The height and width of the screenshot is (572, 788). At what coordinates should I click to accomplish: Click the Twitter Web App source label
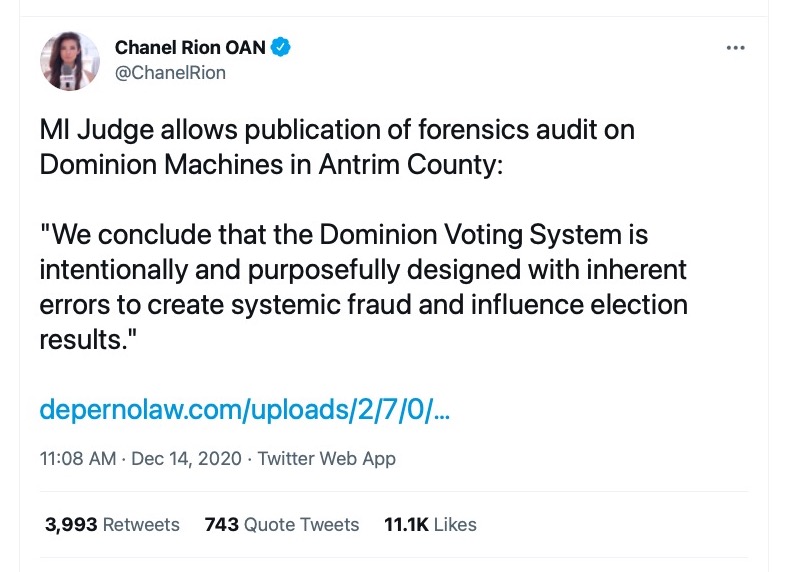click(x=326, y=459)
